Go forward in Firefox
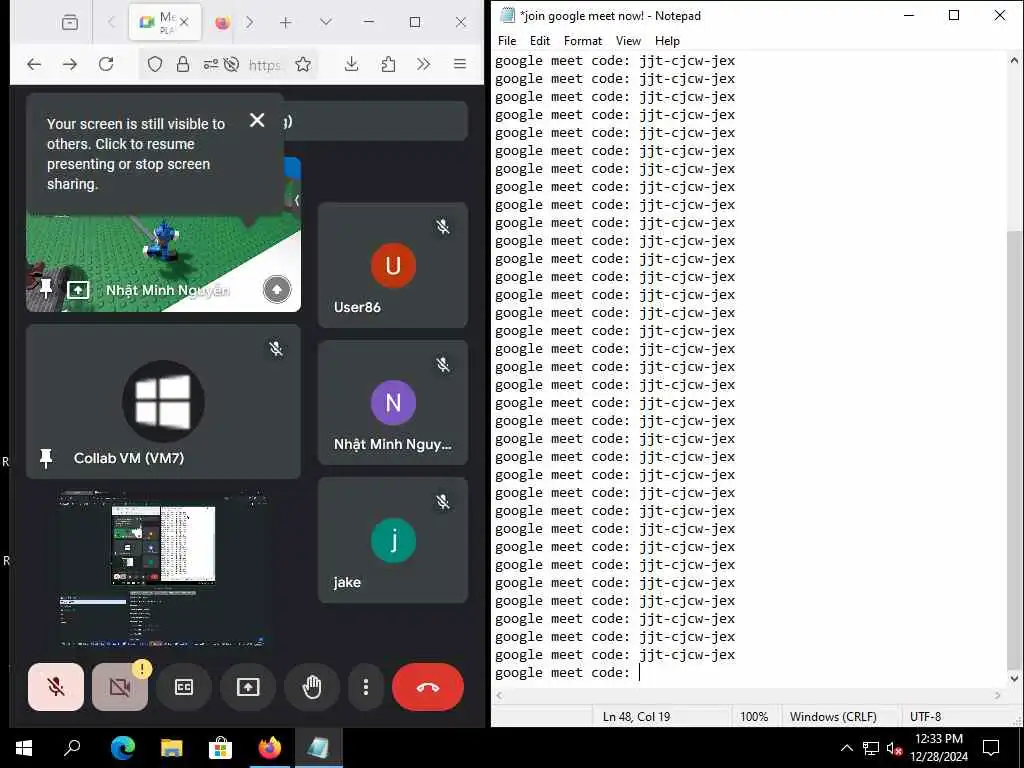 (70, 64)
